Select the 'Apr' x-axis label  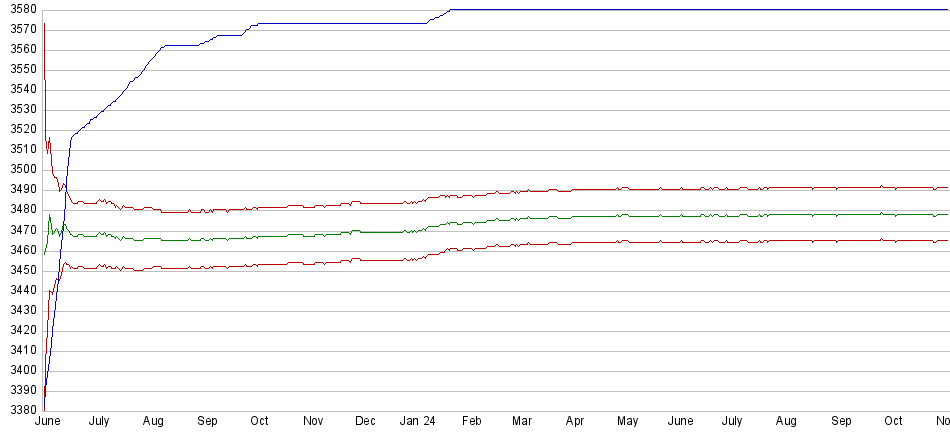[x=575, y=421]
